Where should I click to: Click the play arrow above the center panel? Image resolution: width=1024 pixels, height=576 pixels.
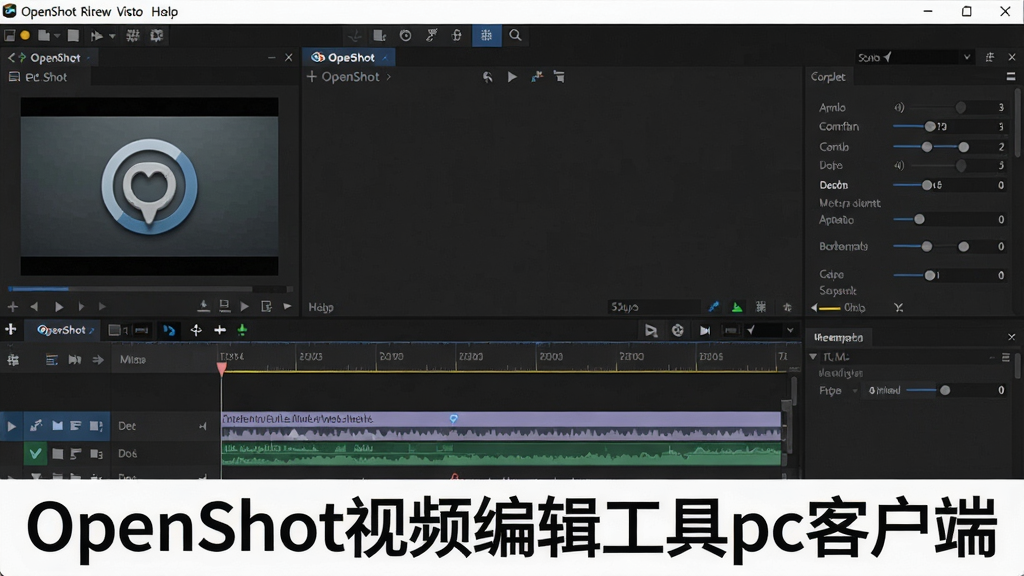pos(512,77)
